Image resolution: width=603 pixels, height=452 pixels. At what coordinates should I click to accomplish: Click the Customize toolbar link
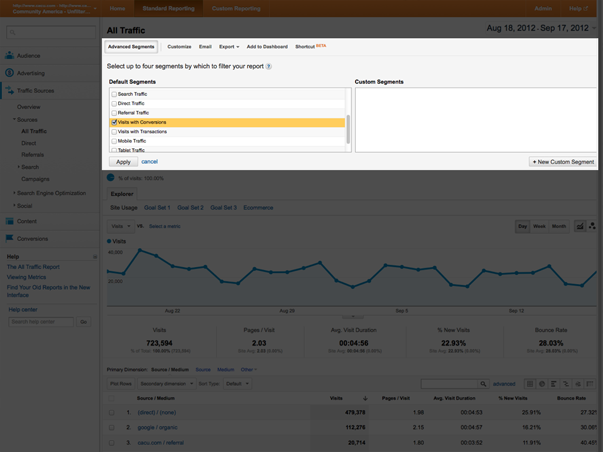tap(179, 47)
